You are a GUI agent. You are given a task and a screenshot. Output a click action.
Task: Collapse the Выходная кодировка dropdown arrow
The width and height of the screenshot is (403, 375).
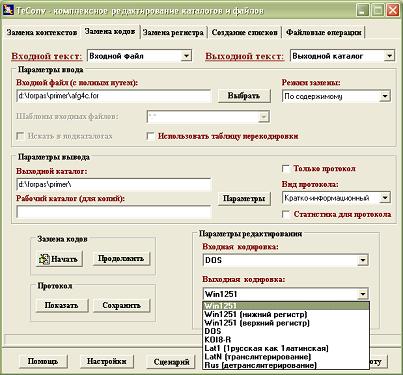click(x=363, y=294)
